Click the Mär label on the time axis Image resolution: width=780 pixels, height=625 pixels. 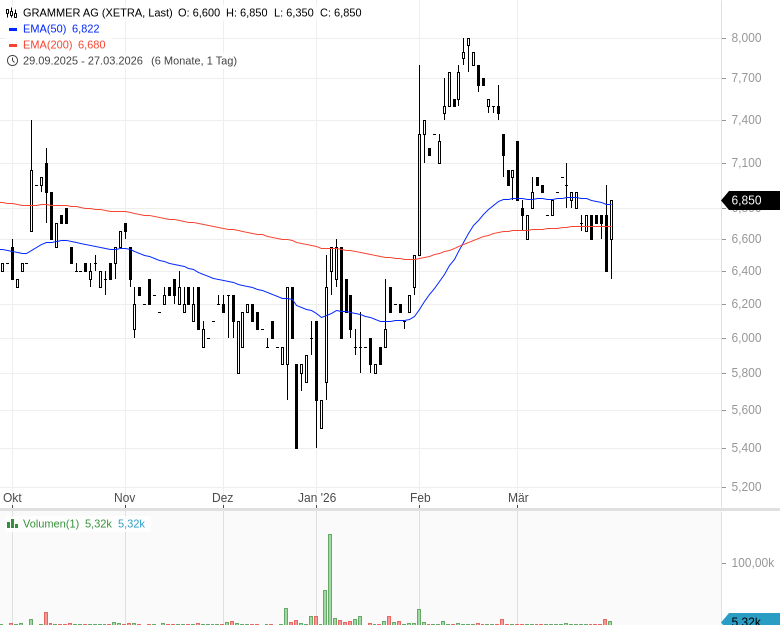(x=518, y=497)
